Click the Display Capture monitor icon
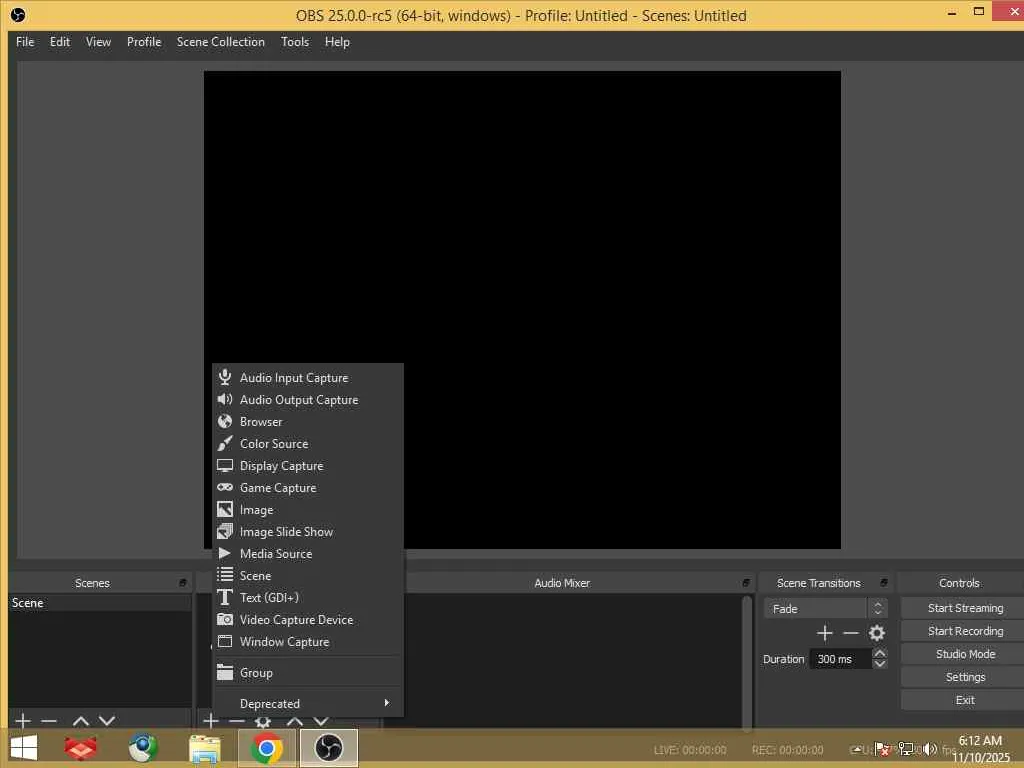Viewport: 1024px width, 768px height. 225,466
